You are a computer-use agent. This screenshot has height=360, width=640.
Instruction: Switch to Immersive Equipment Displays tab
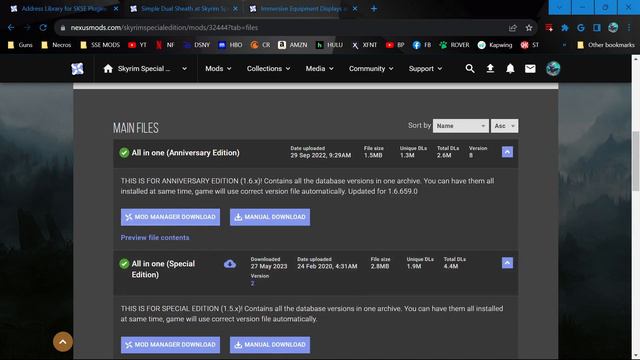(x=303, y=9)
